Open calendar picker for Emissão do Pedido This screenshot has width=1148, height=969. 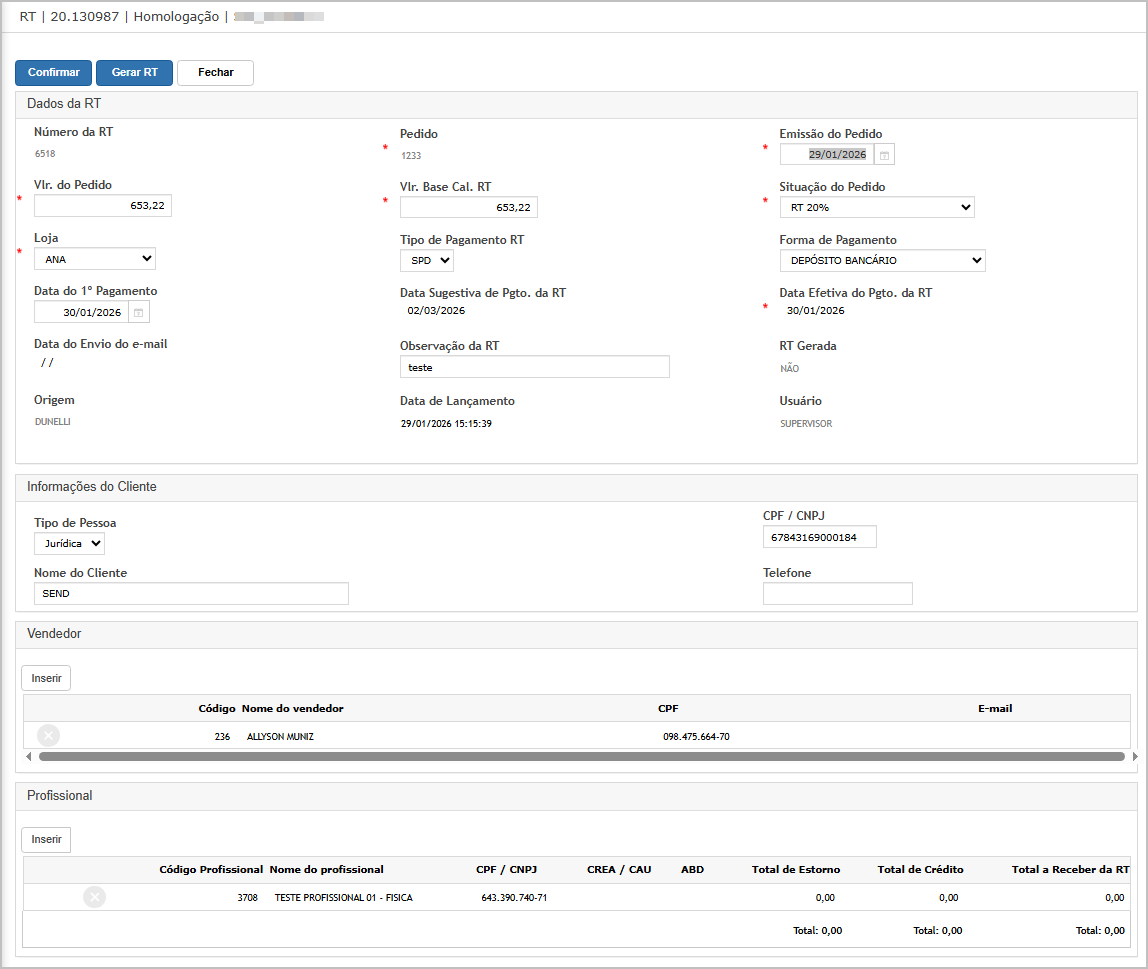pyautogui.click(x=885, y=155)
